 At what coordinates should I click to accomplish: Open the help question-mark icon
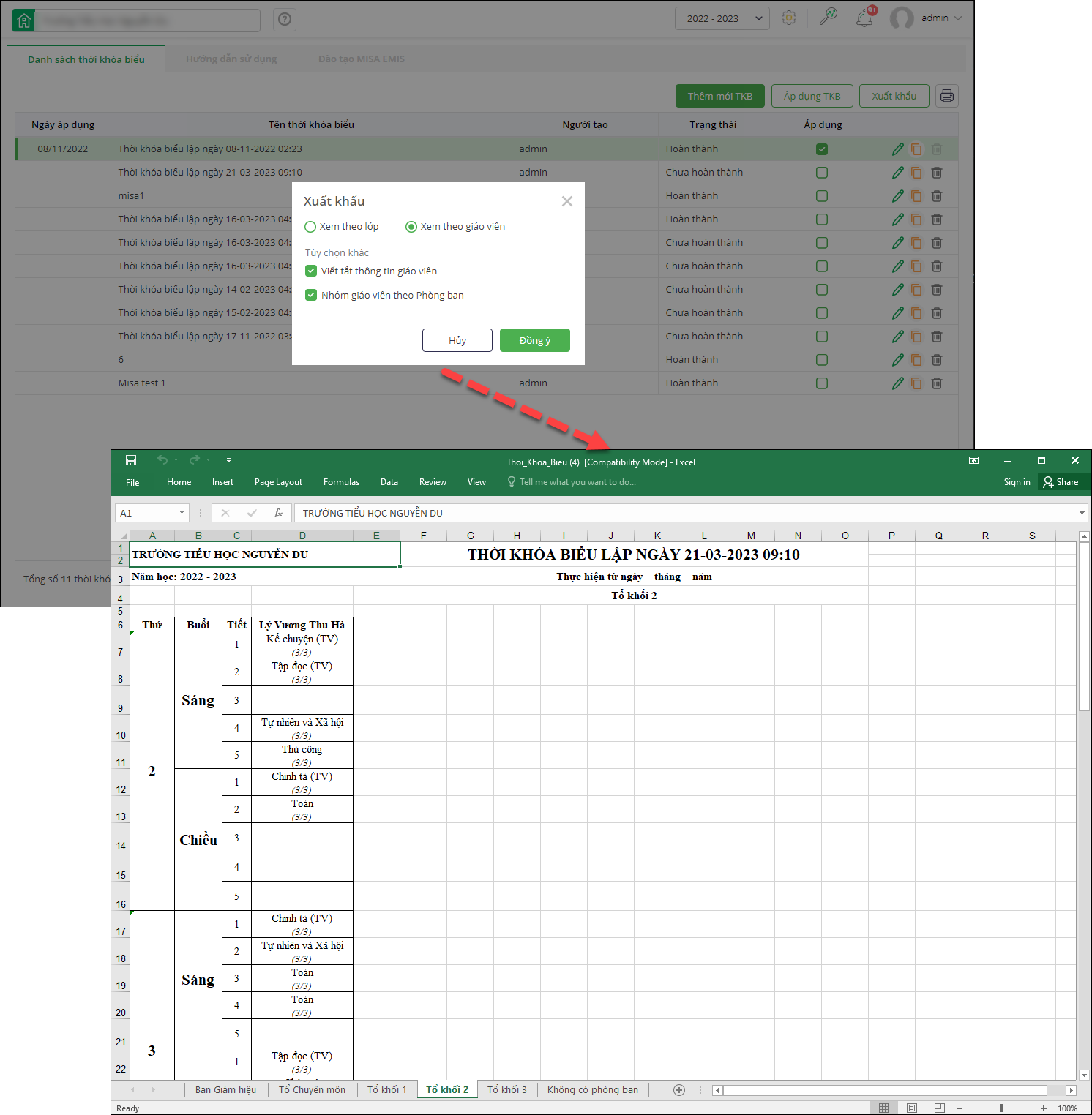tap(285, 20)
